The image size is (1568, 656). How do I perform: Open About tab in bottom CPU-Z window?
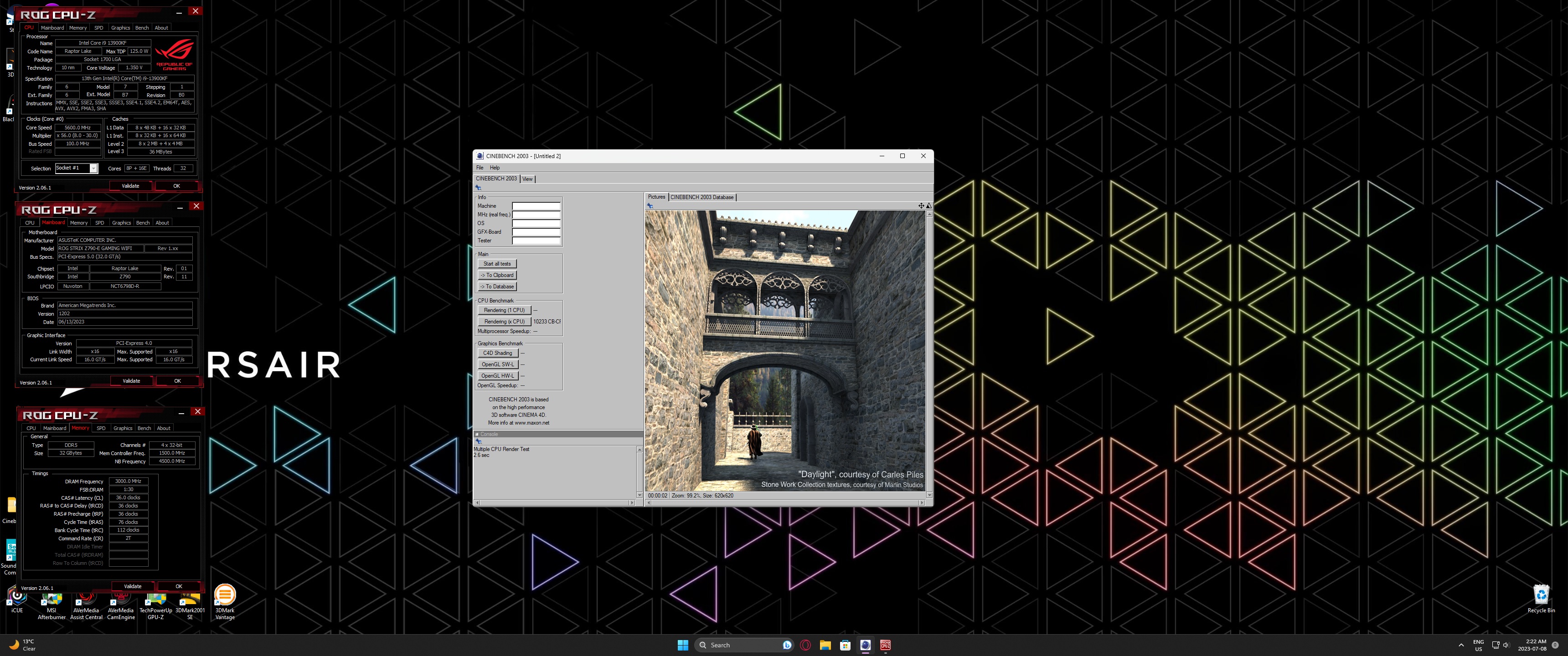164,428
